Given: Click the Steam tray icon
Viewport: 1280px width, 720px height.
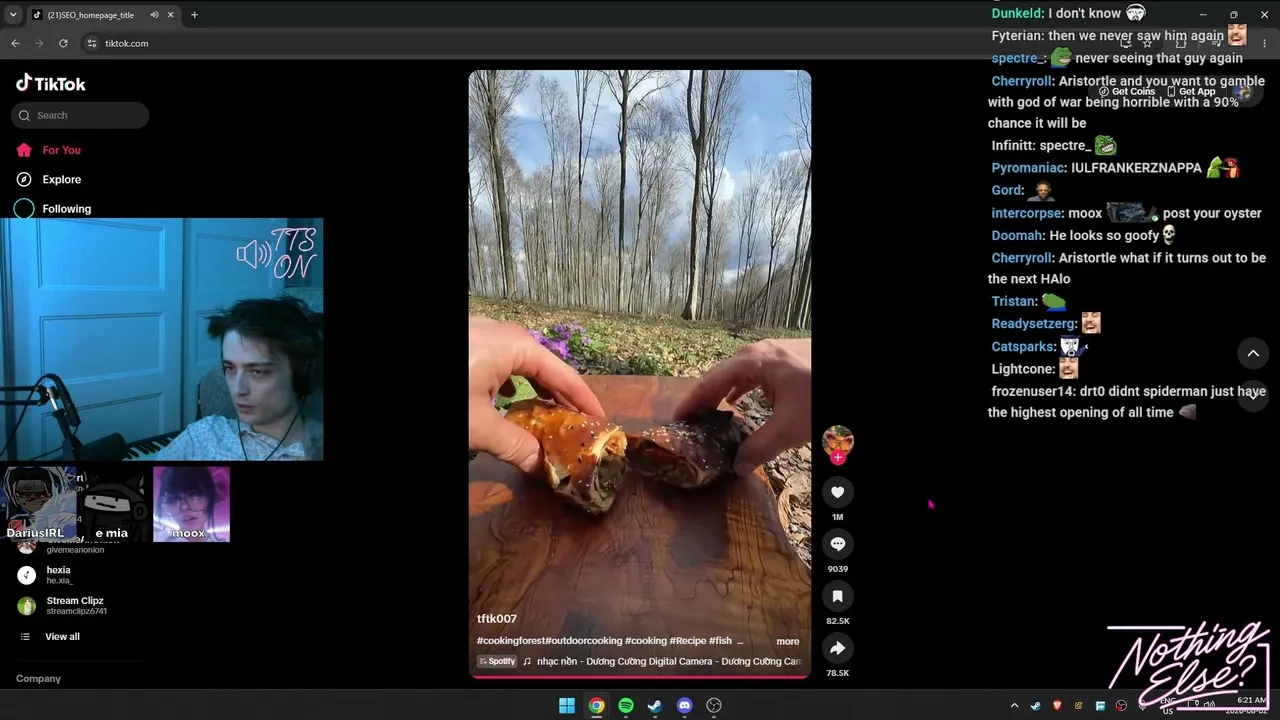Looking at the screenshot, I should [1036, 706].
